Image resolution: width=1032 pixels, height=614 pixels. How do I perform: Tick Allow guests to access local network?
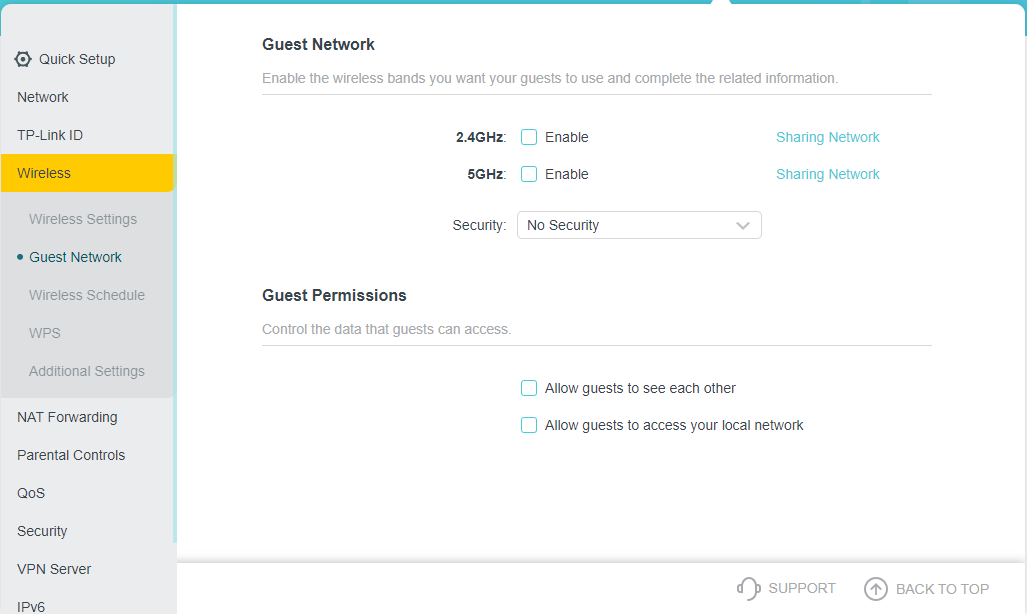coord(529,426)
